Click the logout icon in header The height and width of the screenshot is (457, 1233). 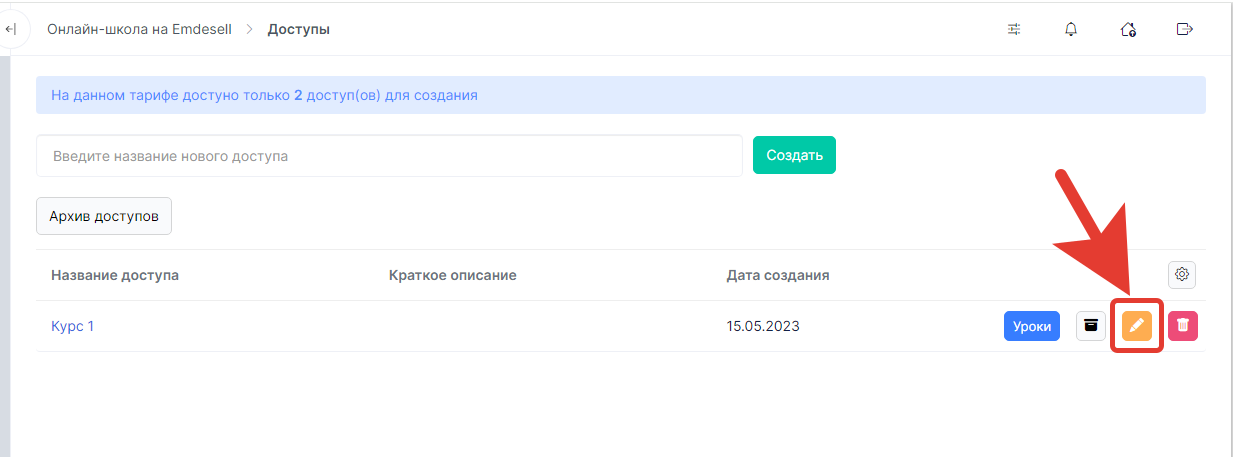pos(1185,29)
